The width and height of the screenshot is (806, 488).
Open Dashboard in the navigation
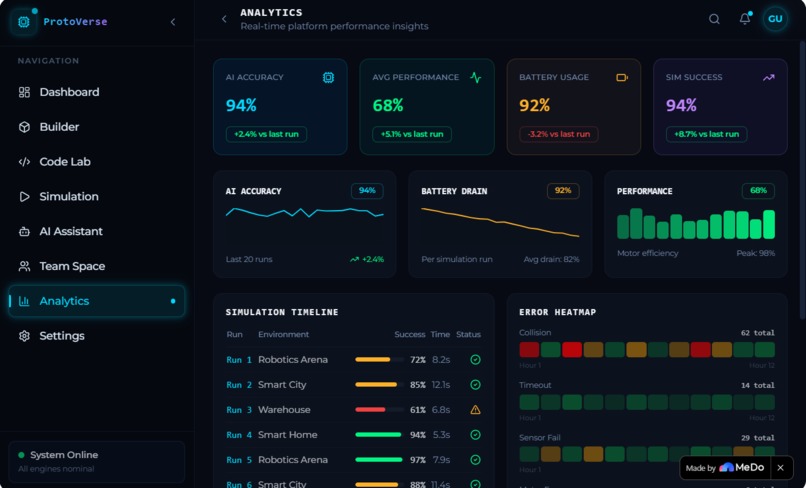97,92
